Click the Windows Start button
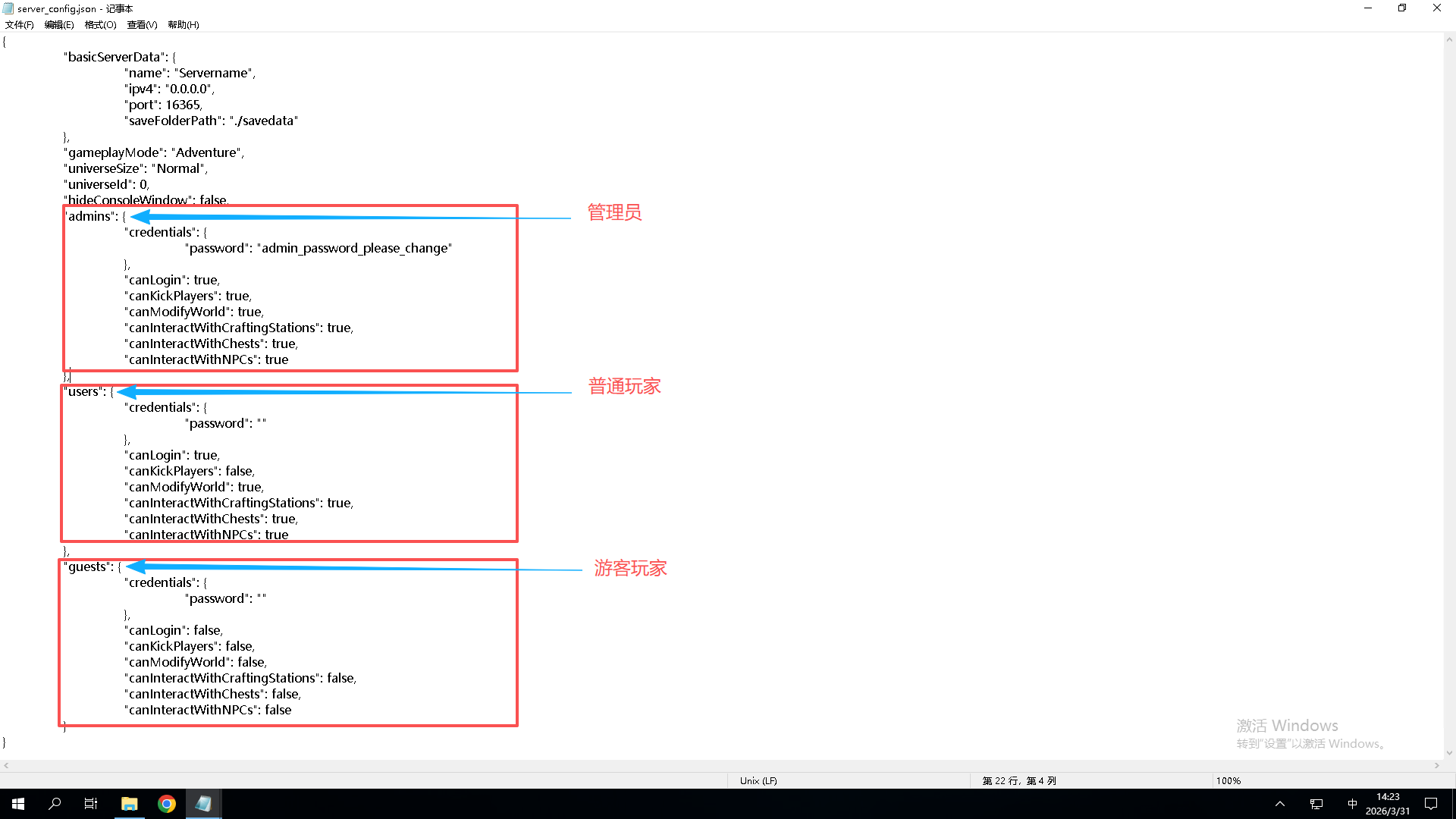Screen dimensions: 1456x819 pos(18,804)
